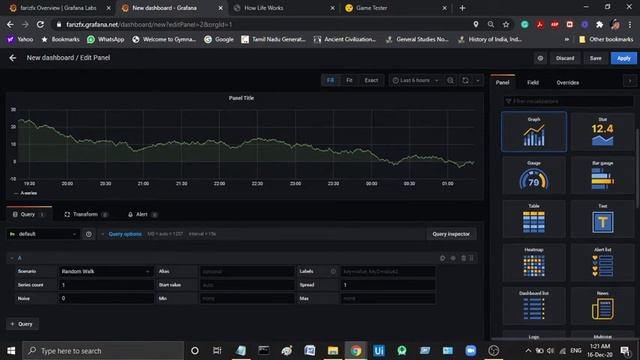Open UiPath from the taskbar
The width and height of the screenshot is (640, 360).
379,350
